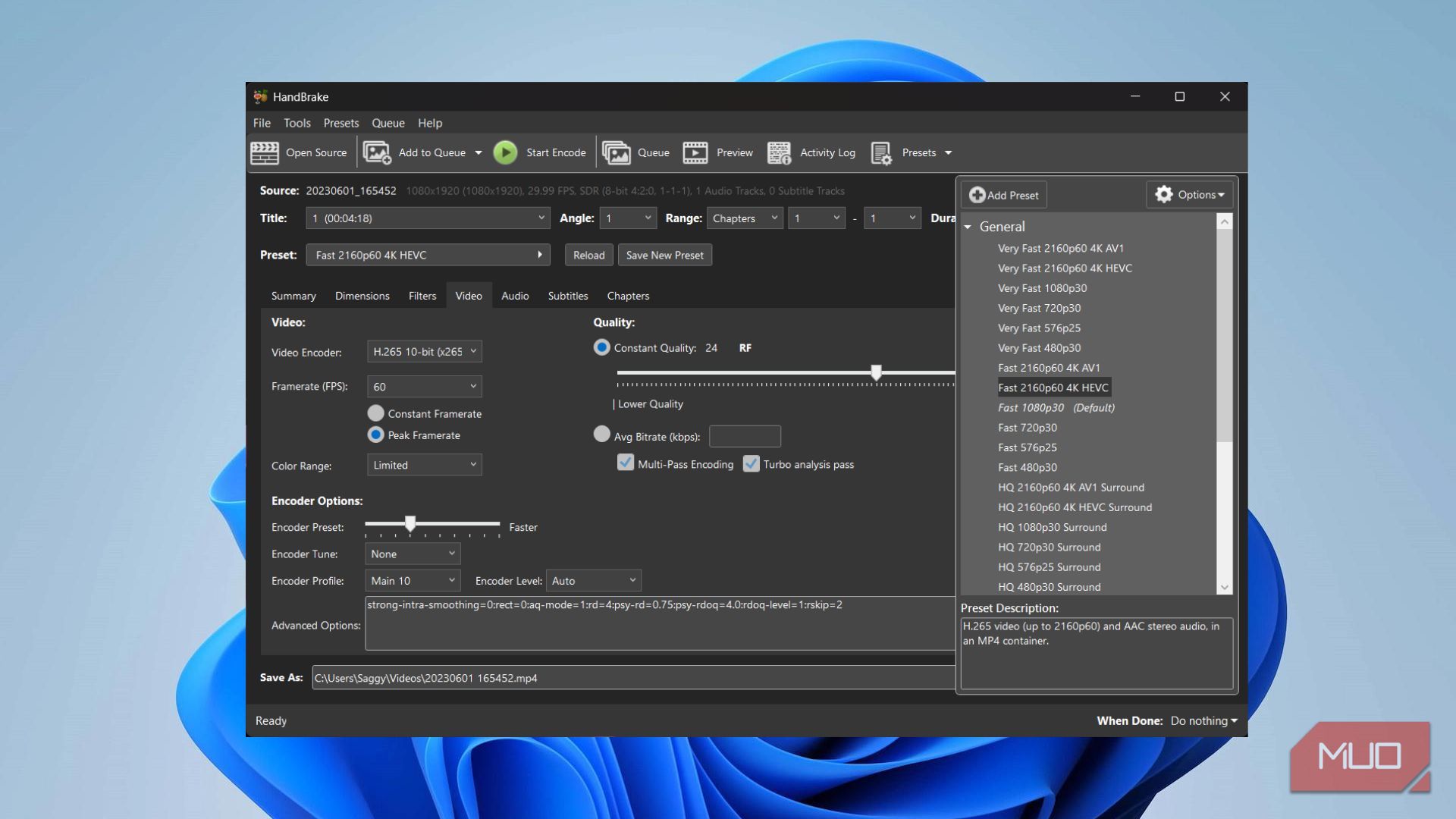Click the Open Source clapperboard icon
Viewport: 1456px width, 819px height.
click(x=265, y=152)
